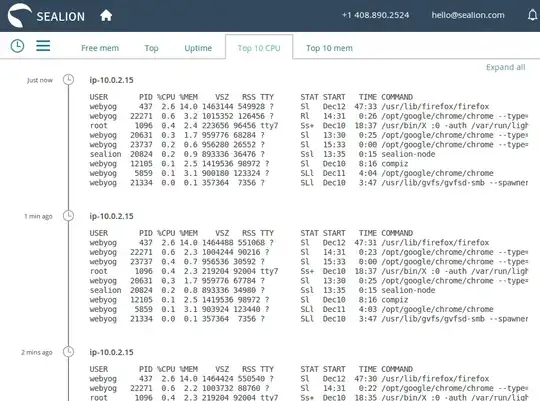Image resolution: width=540 pixels, height=401 pixels.
Task: Click the phone number +1 408.890.2524
Action: [375, 15]
